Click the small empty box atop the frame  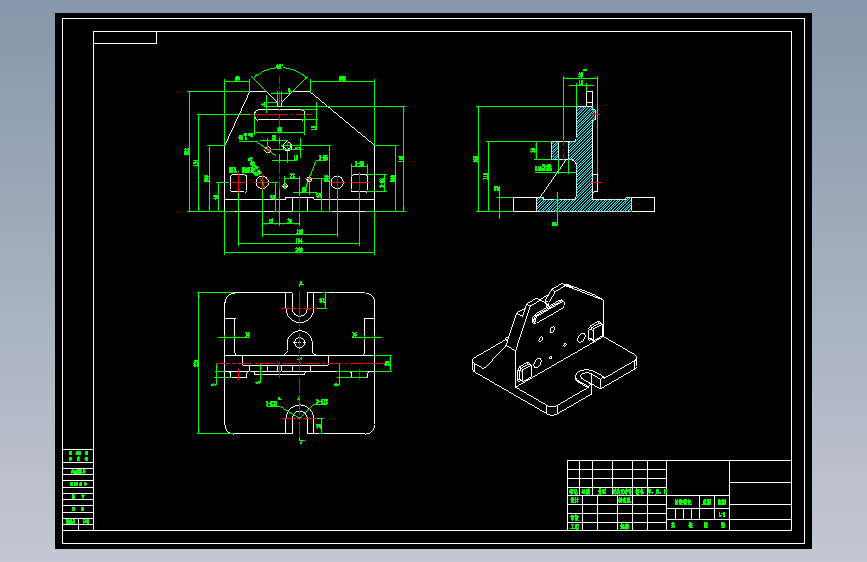coord(125,38)
